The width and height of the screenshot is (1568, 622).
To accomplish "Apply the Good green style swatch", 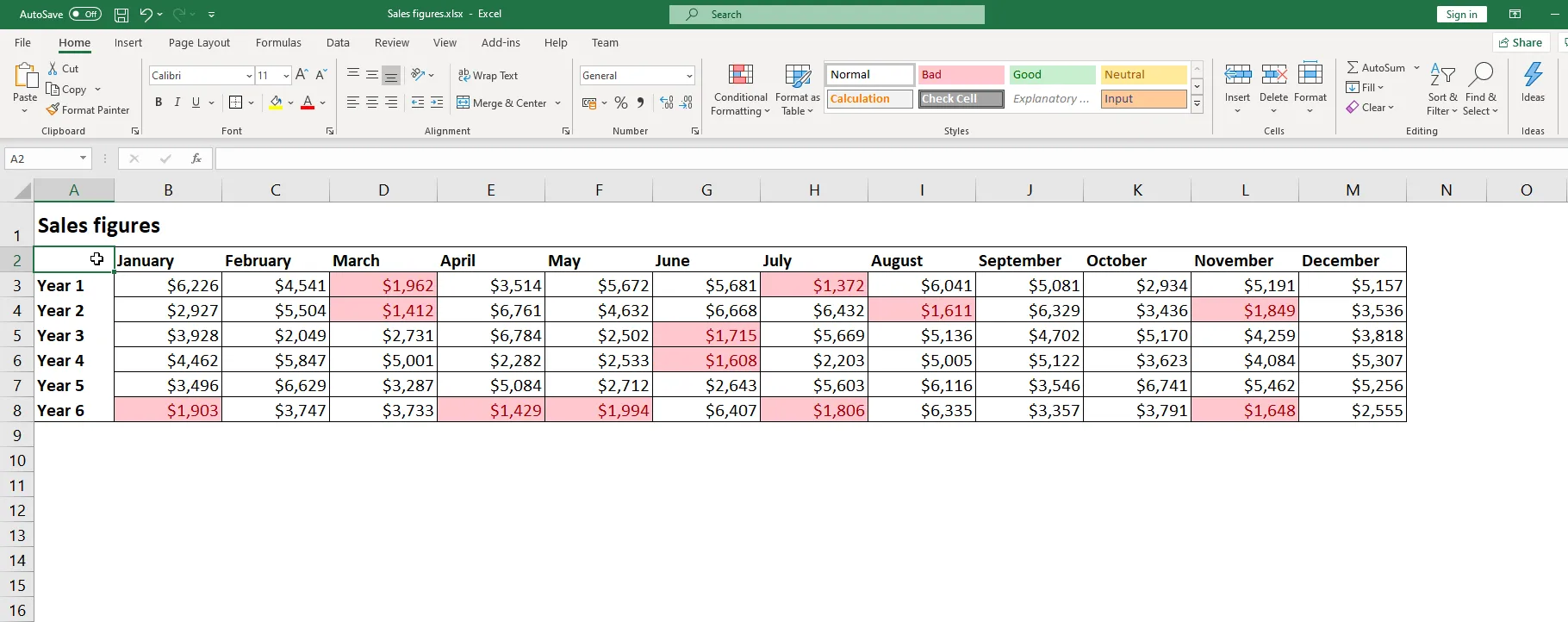I will 1053,75.
